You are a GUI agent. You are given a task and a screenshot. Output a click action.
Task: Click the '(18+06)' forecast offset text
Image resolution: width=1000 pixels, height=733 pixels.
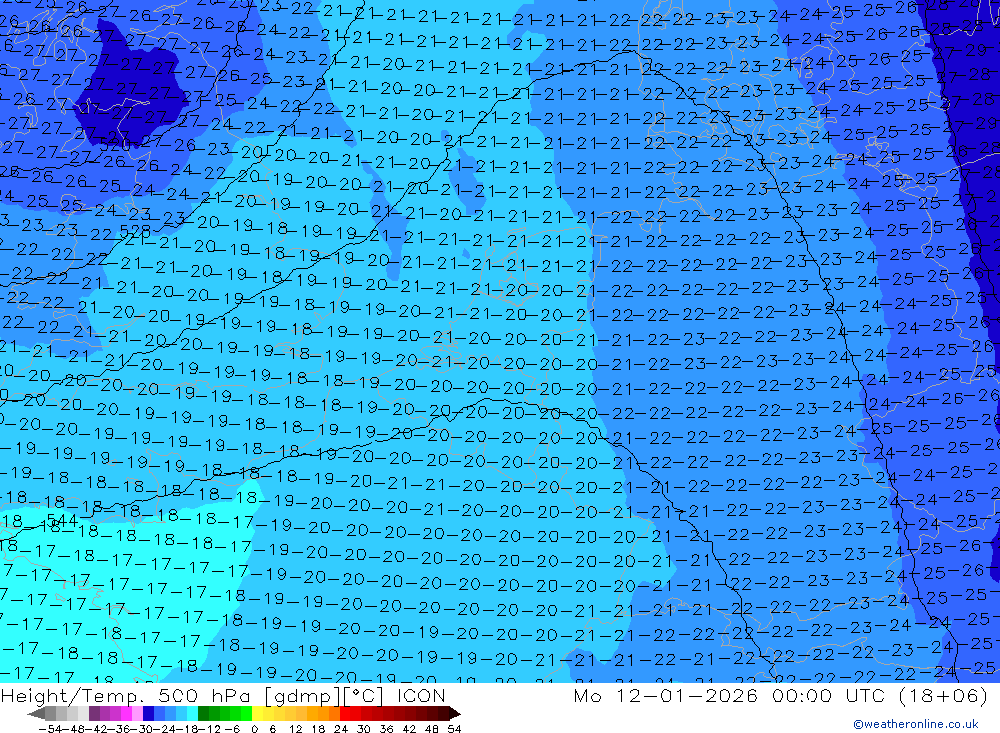click(943, 695)
